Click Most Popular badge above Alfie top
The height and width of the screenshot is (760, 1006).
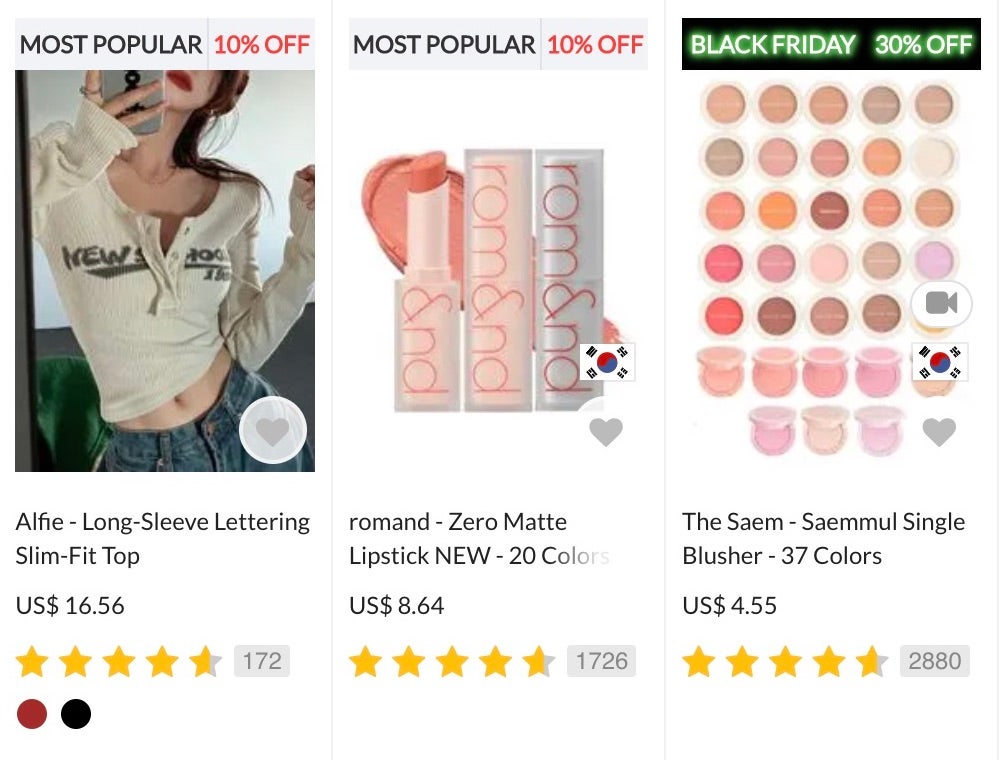coord(111,44)
